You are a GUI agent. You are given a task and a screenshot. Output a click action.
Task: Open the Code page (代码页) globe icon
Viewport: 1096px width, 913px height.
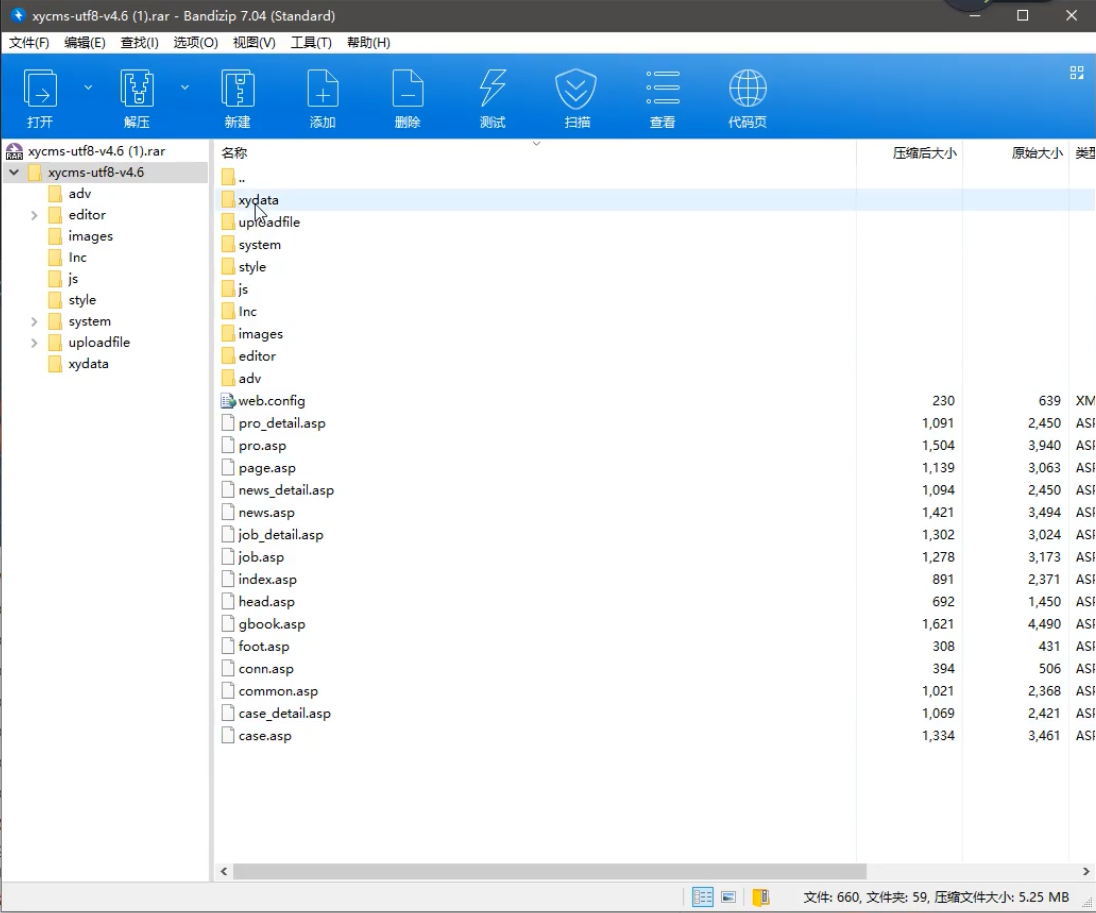pyautogui.click(x=747, y=90)
